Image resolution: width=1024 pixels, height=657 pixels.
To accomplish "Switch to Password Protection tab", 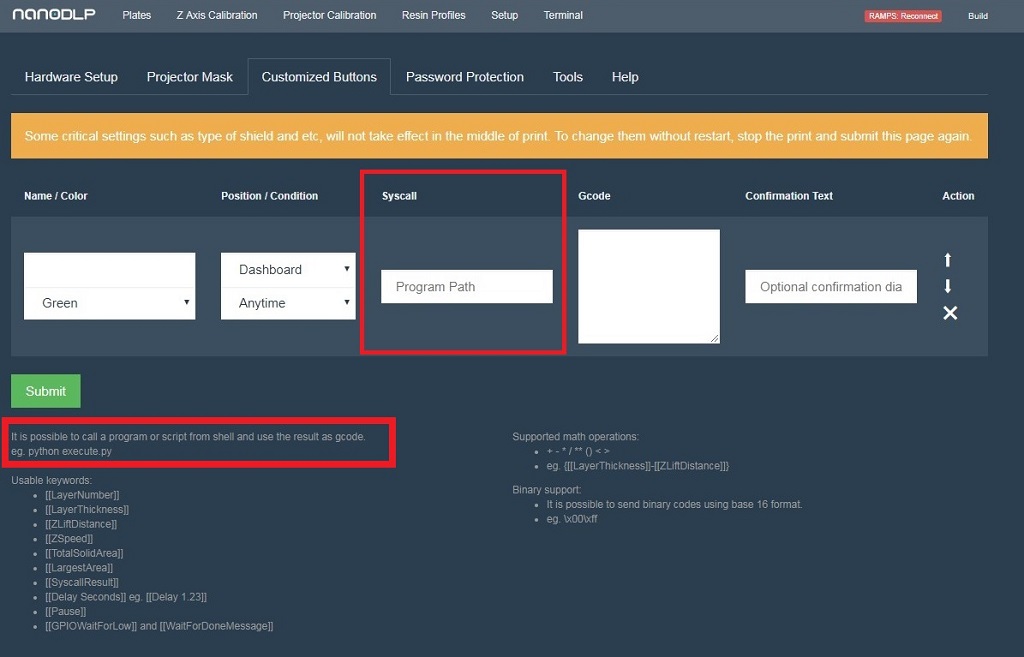I will click(465, 77).
